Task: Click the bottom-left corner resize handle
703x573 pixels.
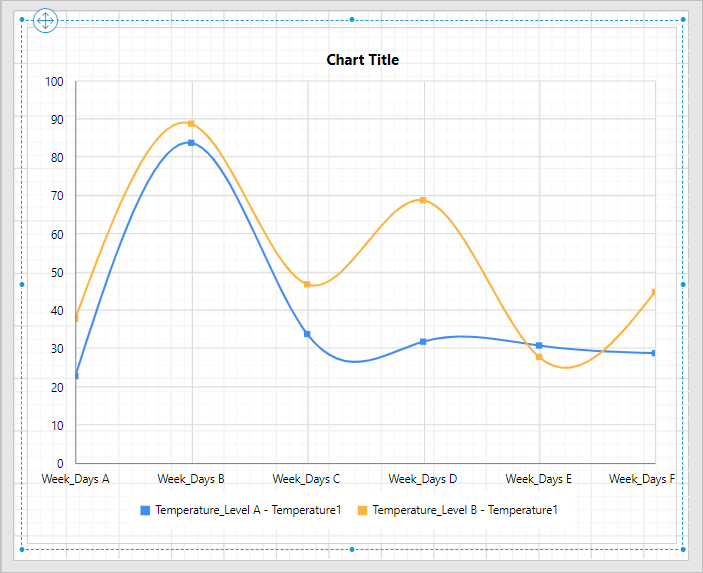Action: pos(22,549)
